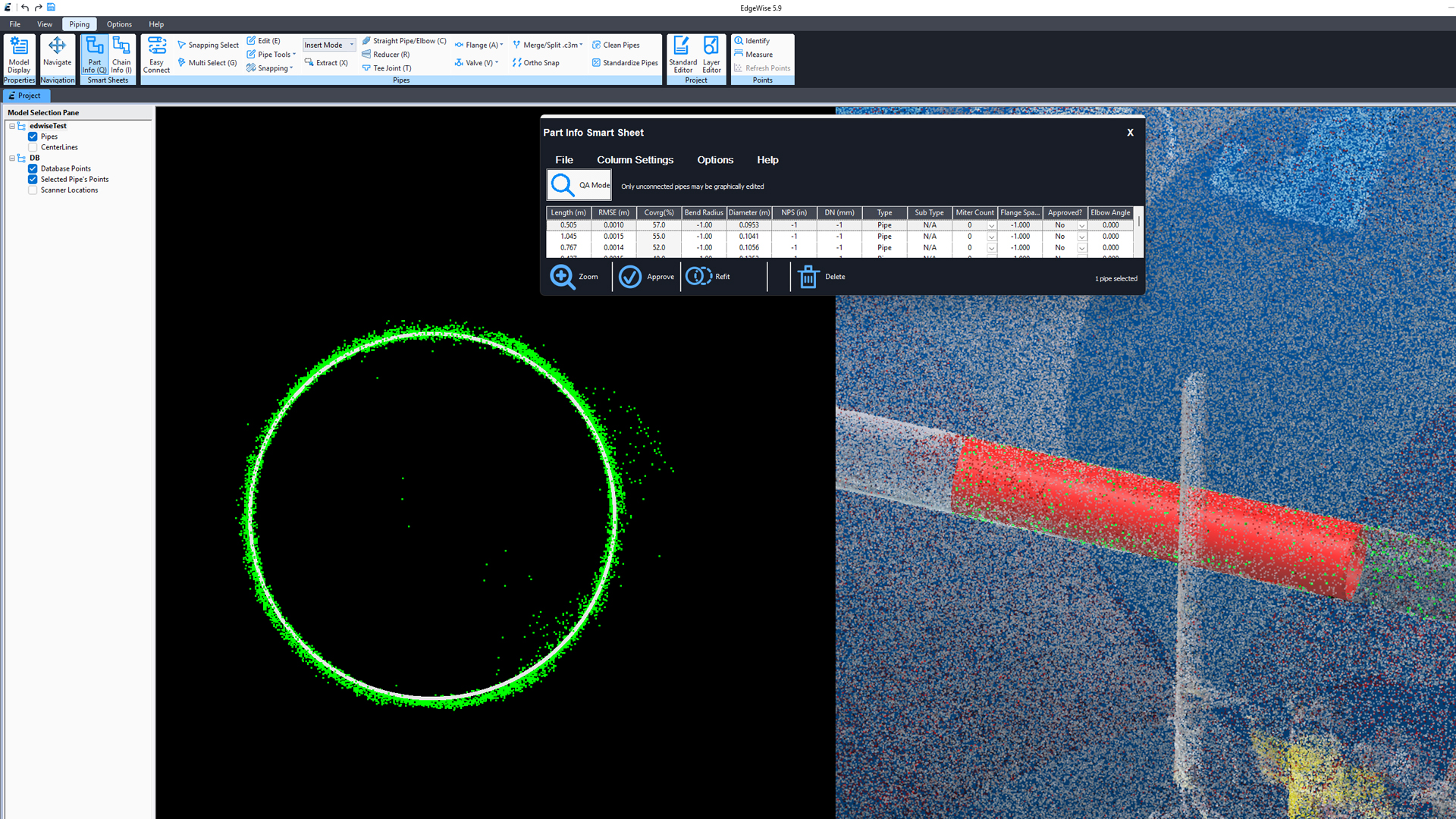The height and width of the screenshot is (819, 1456).
Task: Uncheck the Pipes checkbox
Action: pyautogui.click(x=33, y=136)
